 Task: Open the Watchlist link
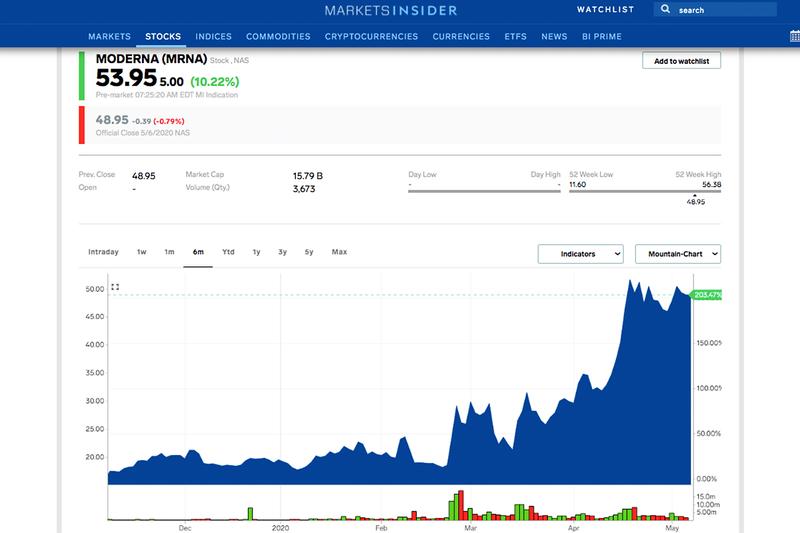[606, 9]
